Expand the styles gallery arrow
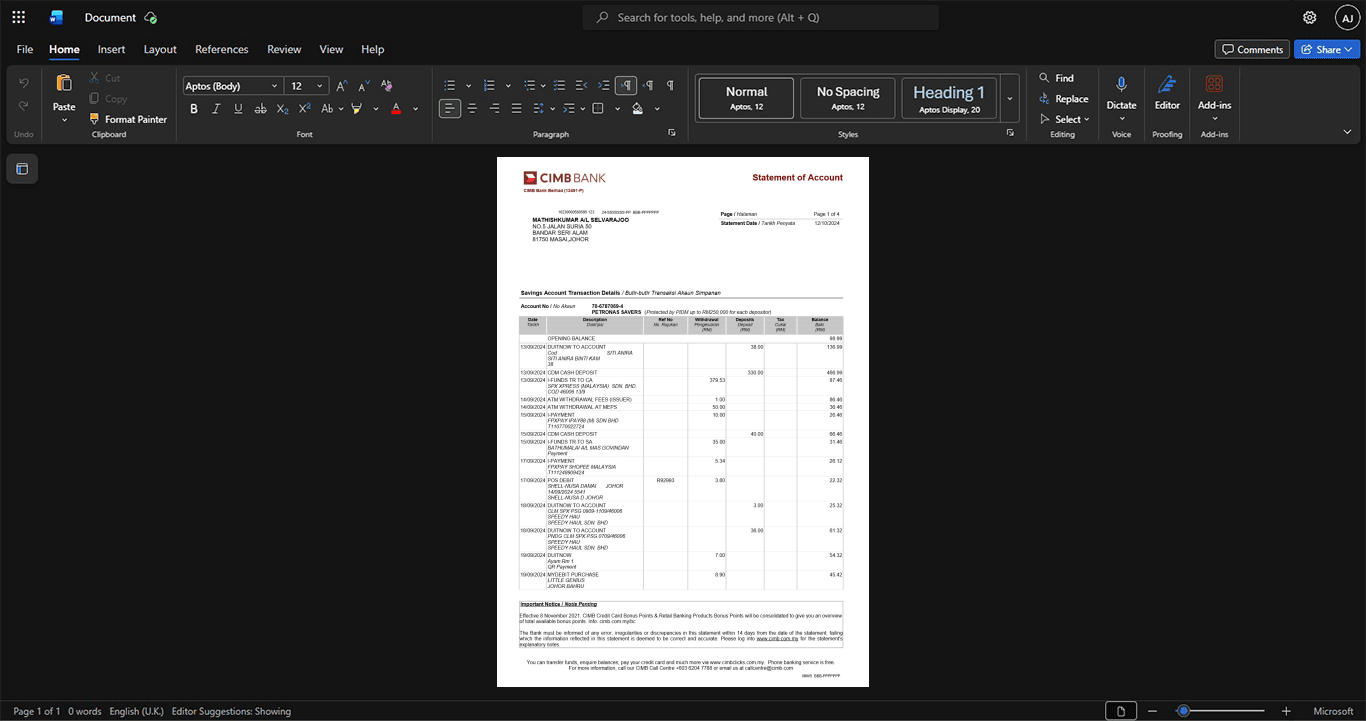 pos(1009,99)
